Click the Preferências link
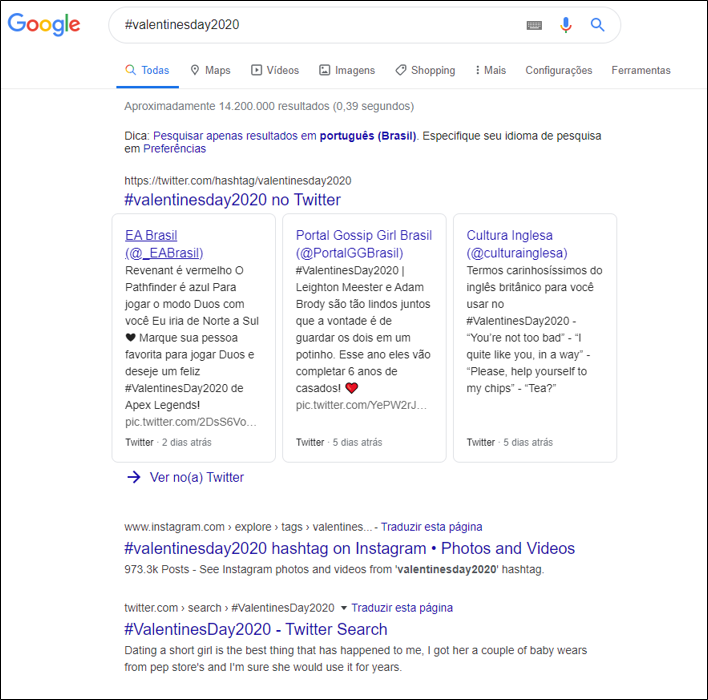The image size is (708, 700). pos(174,149)
